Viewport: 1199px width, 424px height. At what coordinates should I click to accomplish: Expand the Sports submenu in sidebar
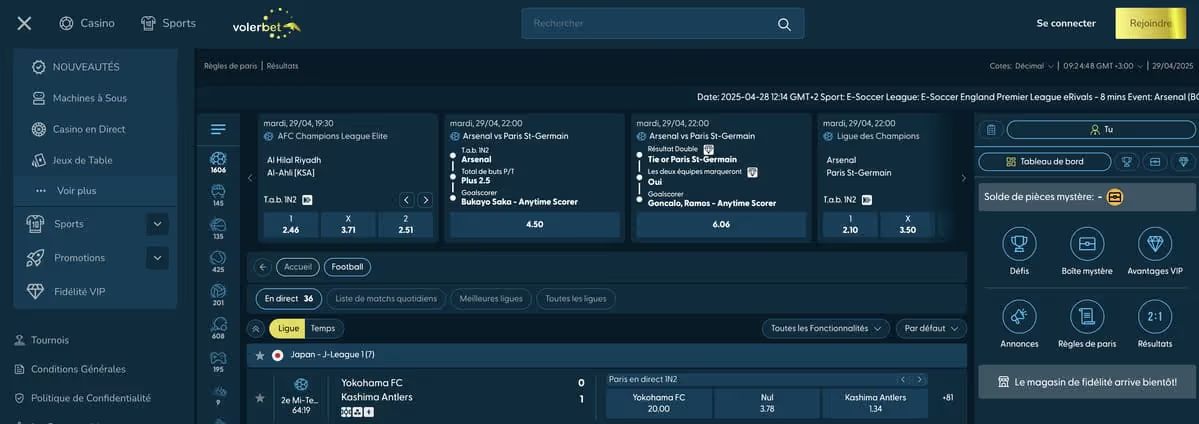point(157,224)
